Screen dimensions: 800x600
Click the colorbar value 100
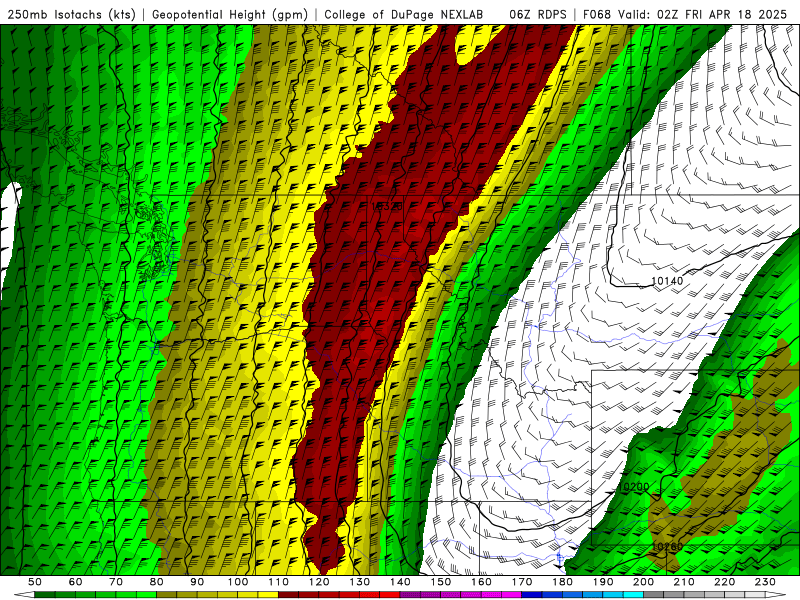(x=238, y=582)
